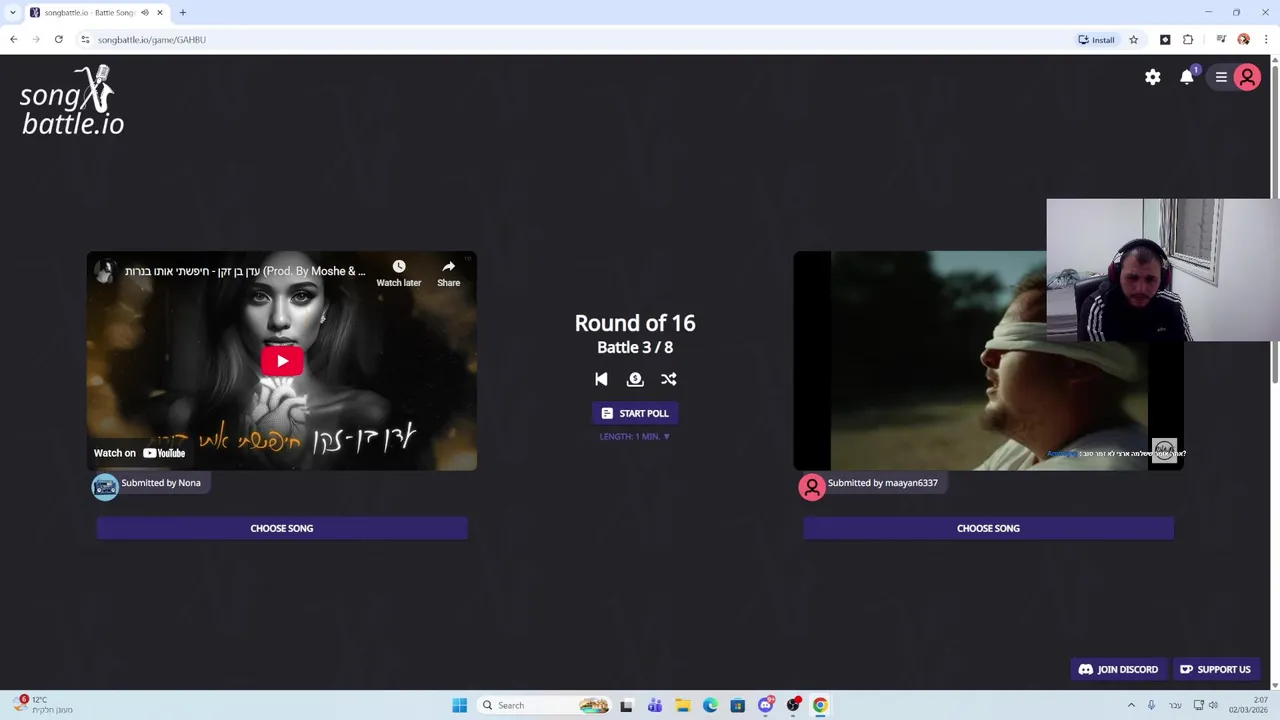Open left video on YouTube
The image size is (1280, 720).
(140, 453)
